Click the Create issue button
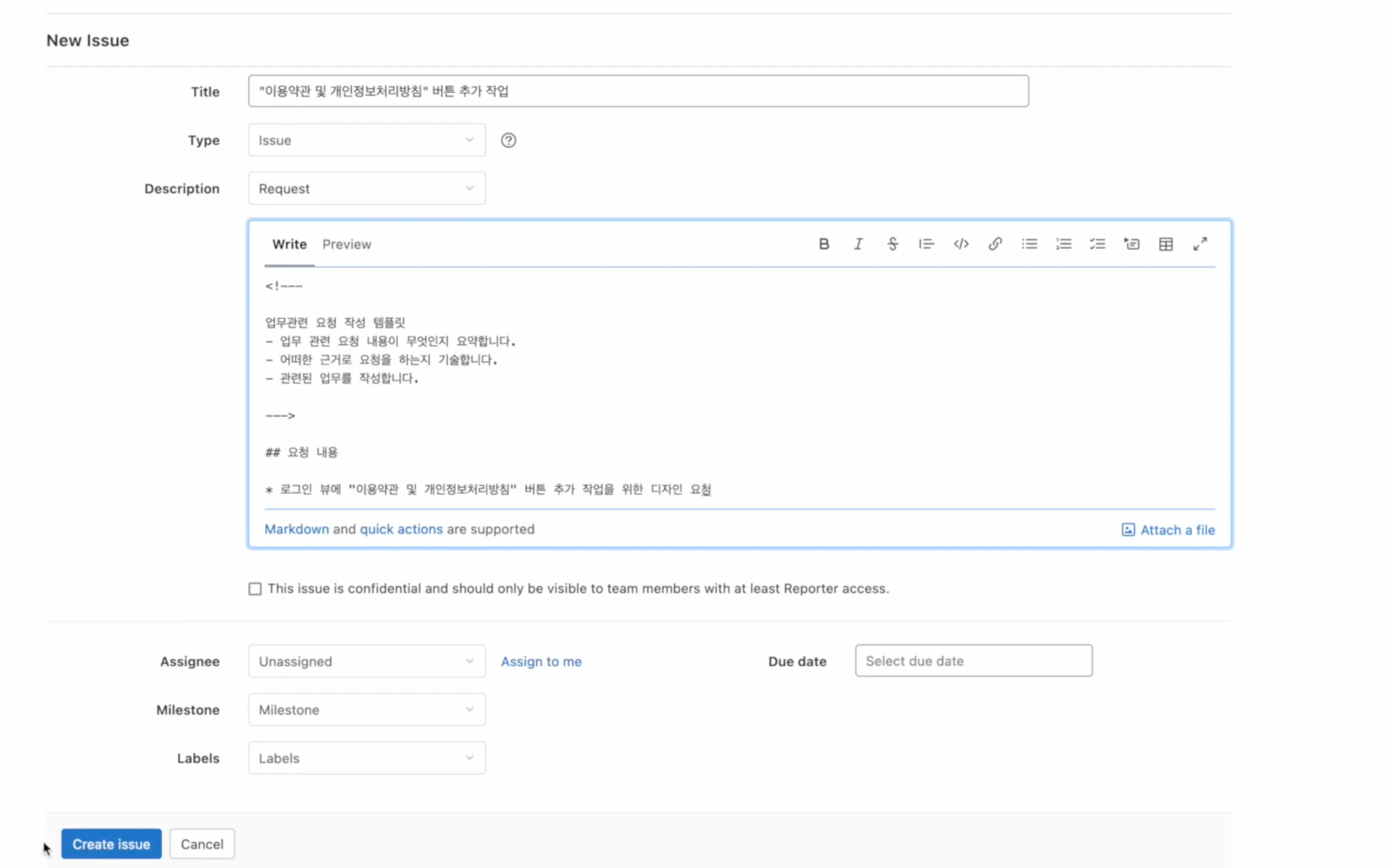The width and height of the screenshot is (1390, 868). click(x=111, y=844)
